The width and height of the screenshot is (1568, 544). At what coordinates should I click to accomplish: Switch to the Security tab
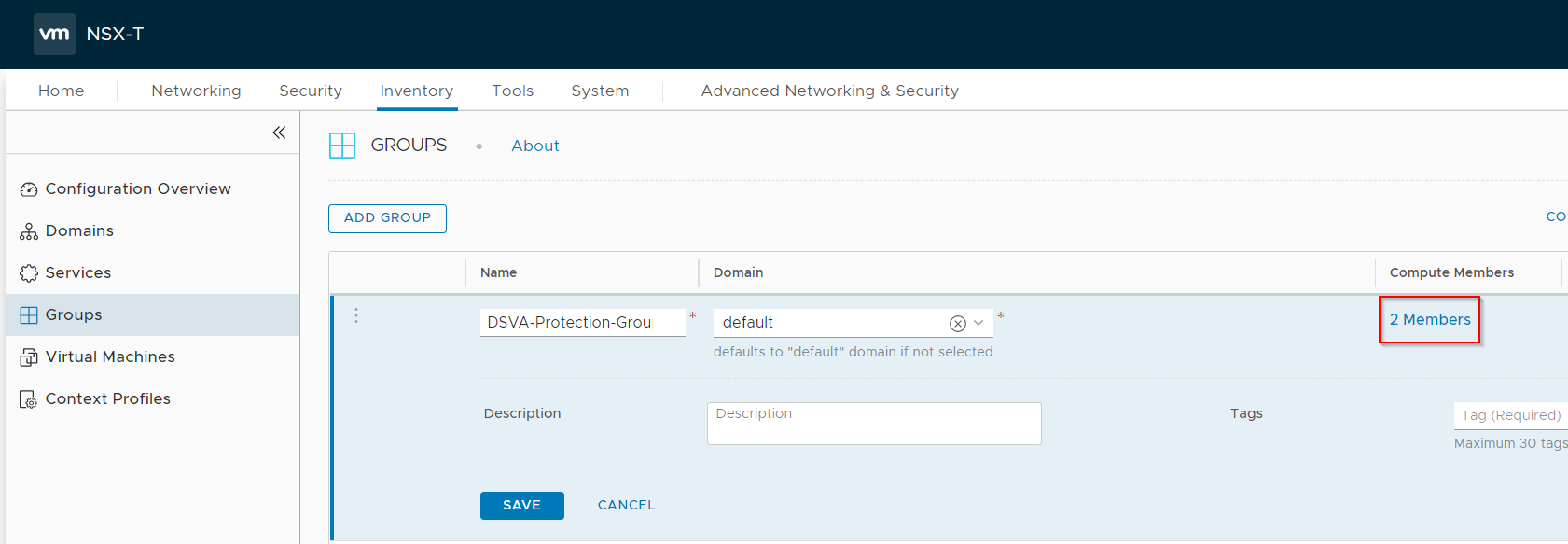click(x=311, y=91)
